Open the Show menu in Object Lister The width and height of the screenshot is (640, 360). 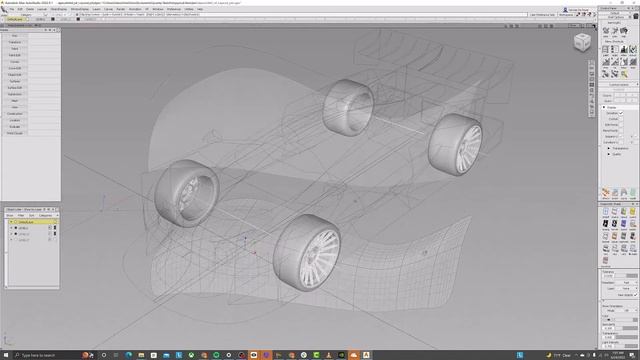(9, 216)
